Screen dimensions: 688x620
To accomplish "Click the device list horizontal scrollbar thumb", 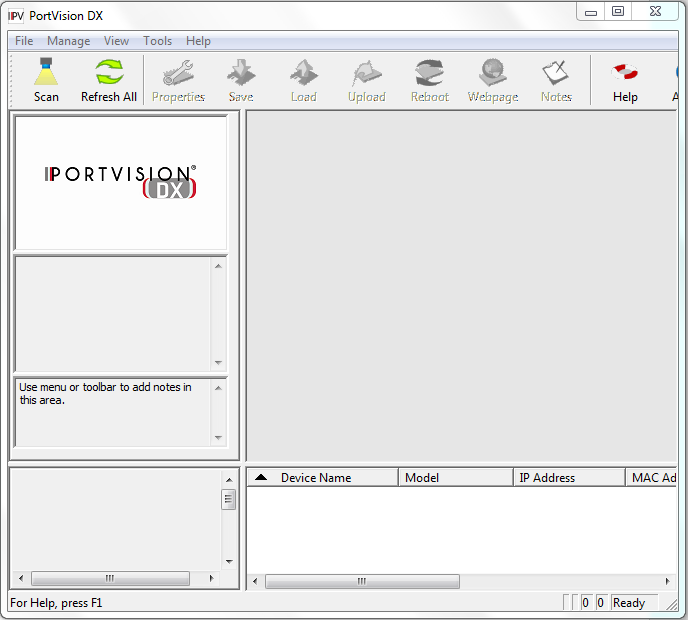I will click(362, 581).
